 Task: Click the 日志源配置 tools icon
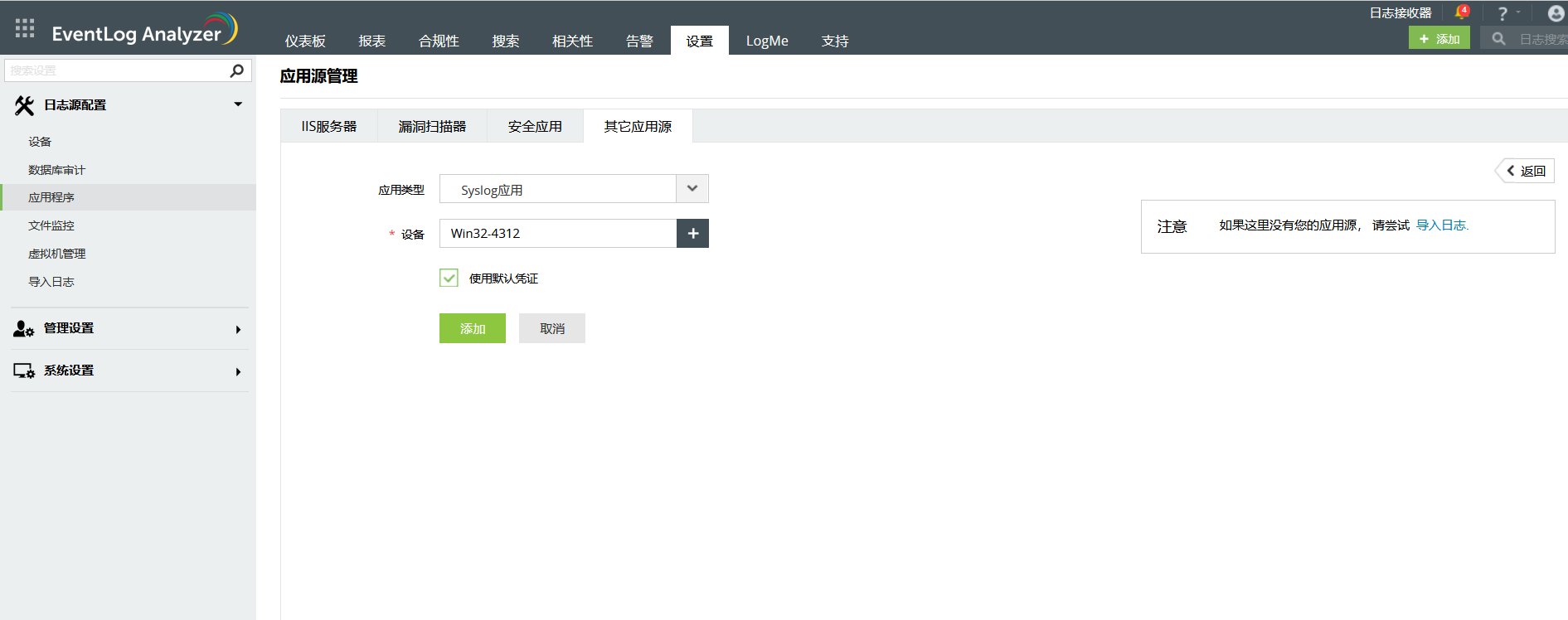[24, 105]
